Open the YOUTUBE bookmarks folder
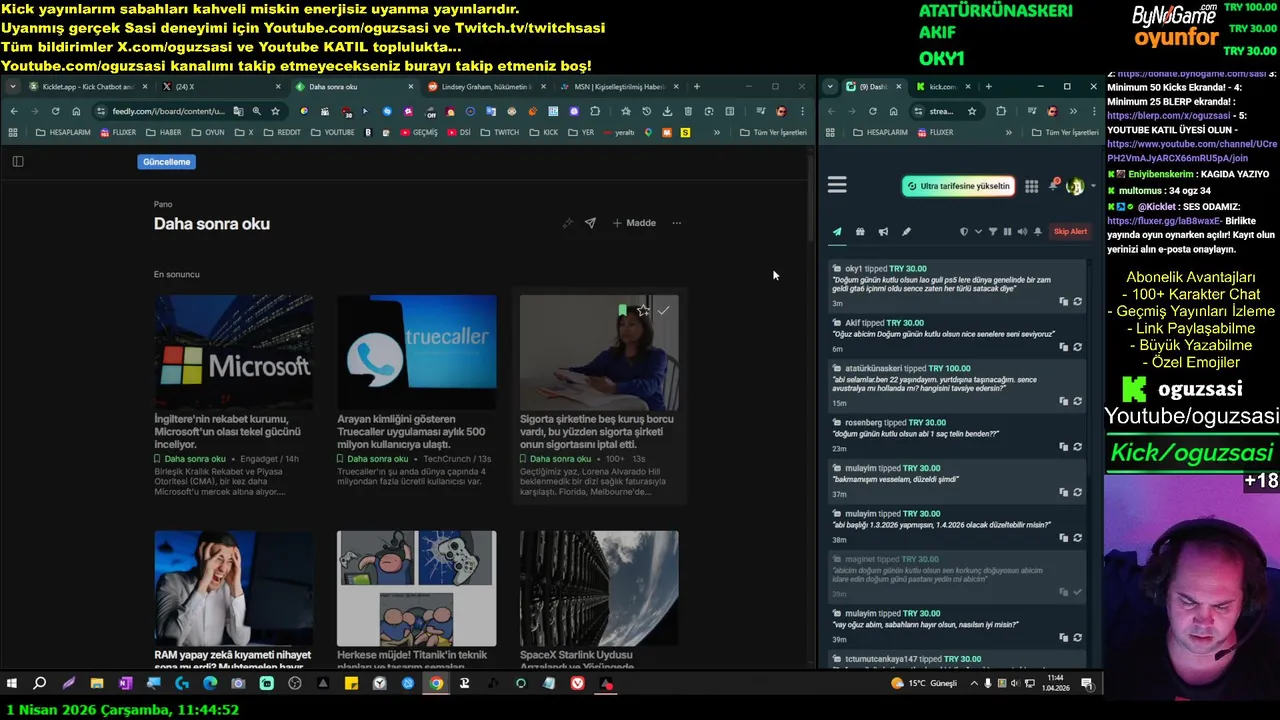 (332, 132)
